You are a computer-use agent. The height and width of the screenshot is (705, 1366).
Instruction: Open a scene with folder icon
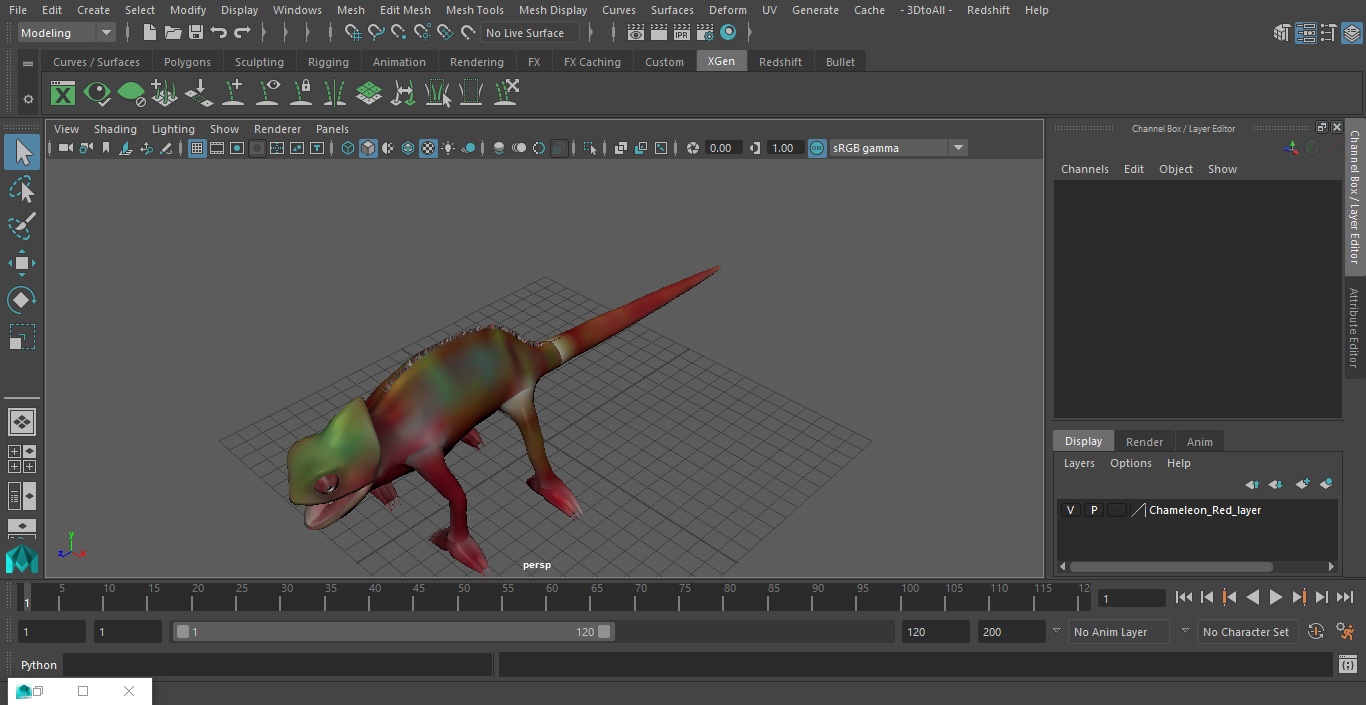coord(172,33)
